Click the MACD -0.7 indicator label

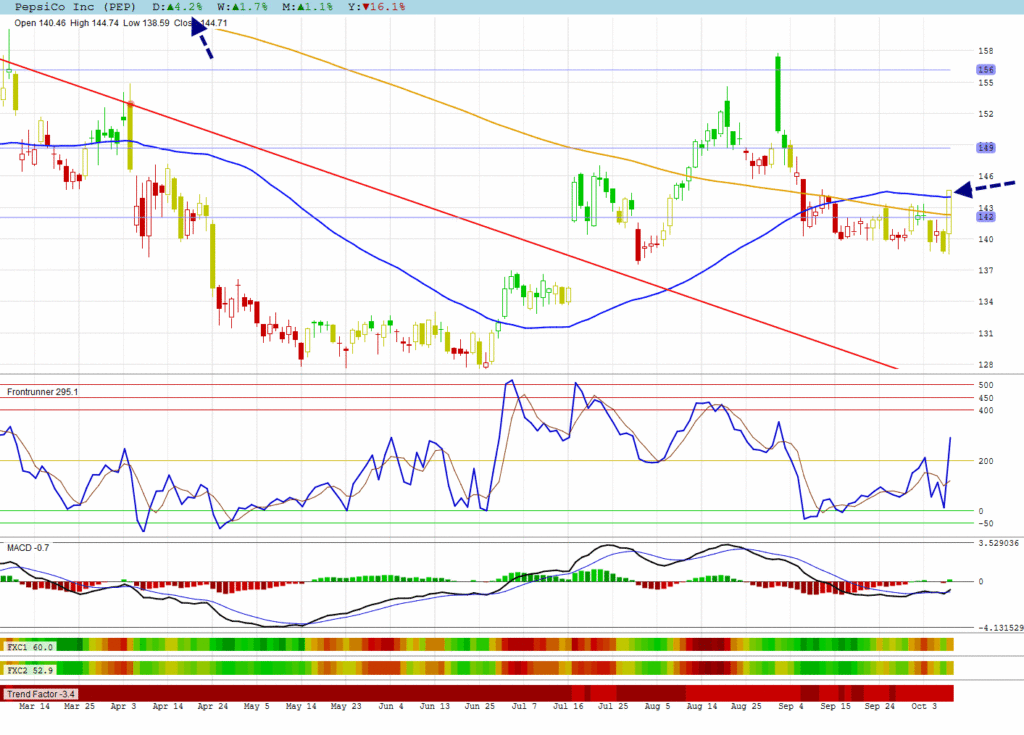click(x=28, y=548)
